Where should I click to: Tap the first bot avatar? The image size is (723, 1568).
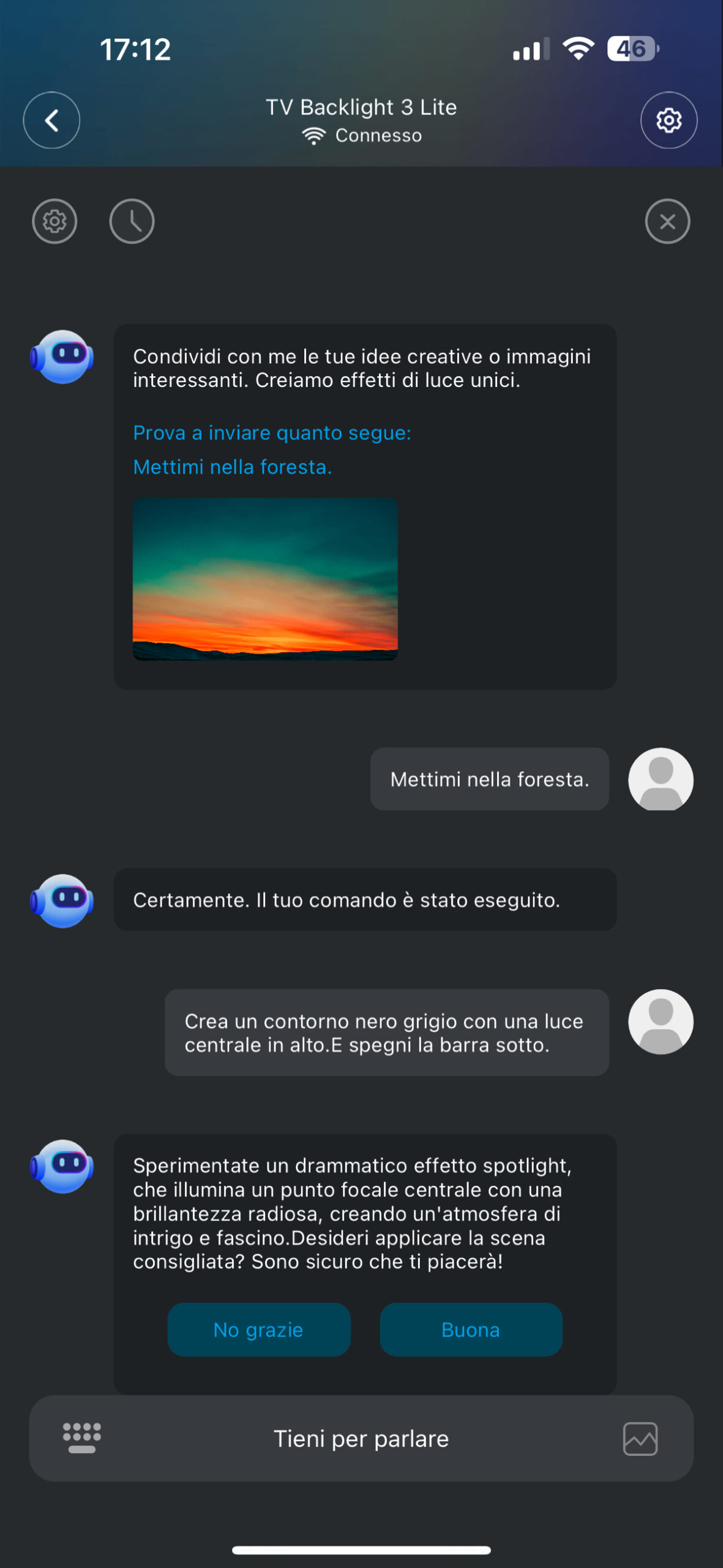pos(62,357)
